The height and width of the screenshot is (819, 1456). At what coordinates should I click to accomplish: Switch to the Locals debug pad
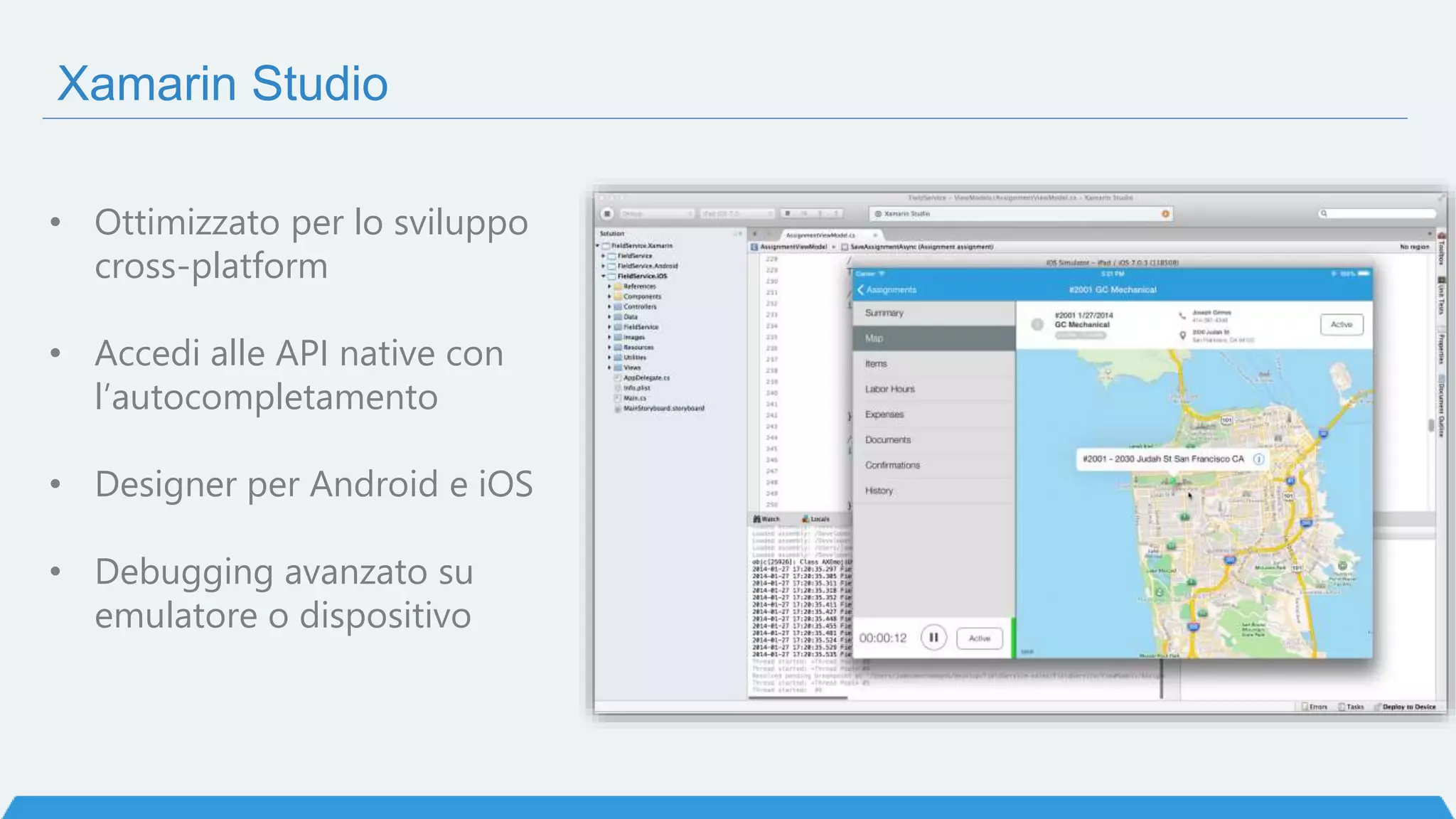(815, 520)
